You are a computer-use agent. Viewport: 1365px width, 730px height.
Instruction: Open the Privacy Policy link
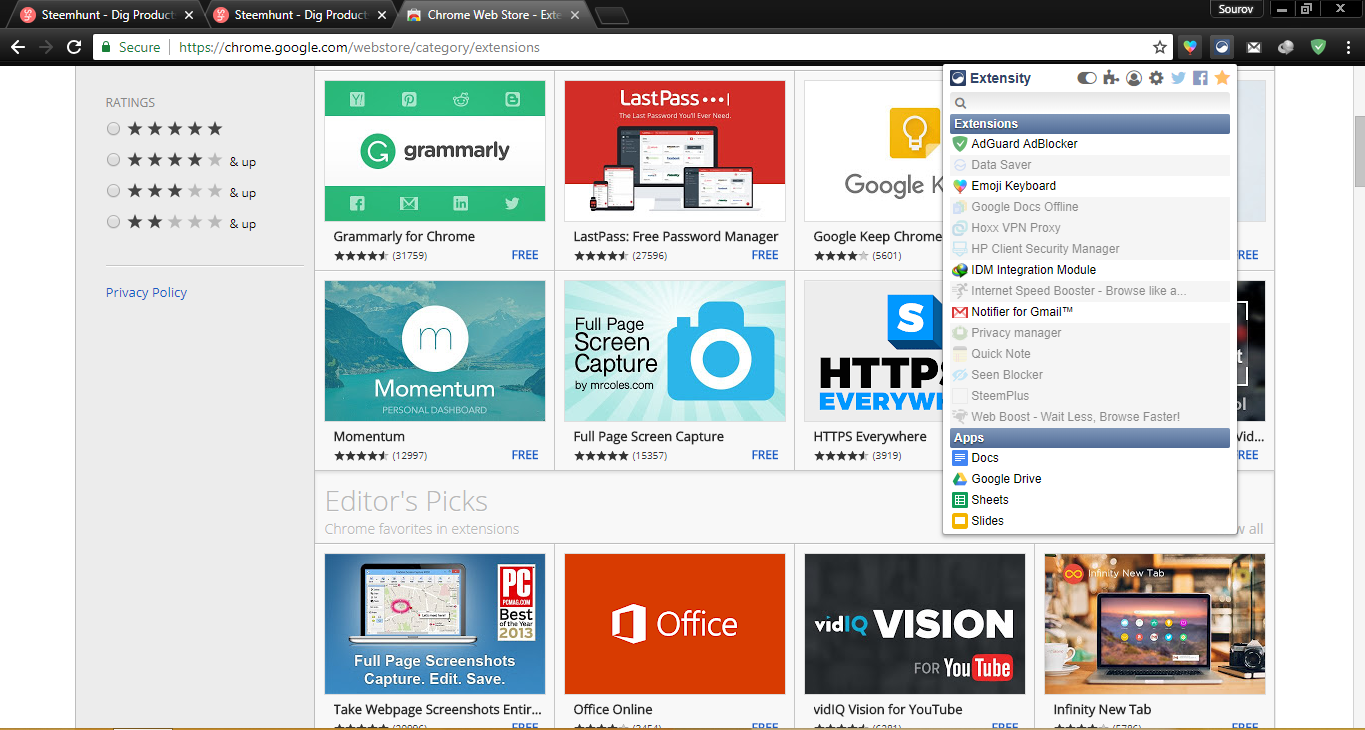146,292
